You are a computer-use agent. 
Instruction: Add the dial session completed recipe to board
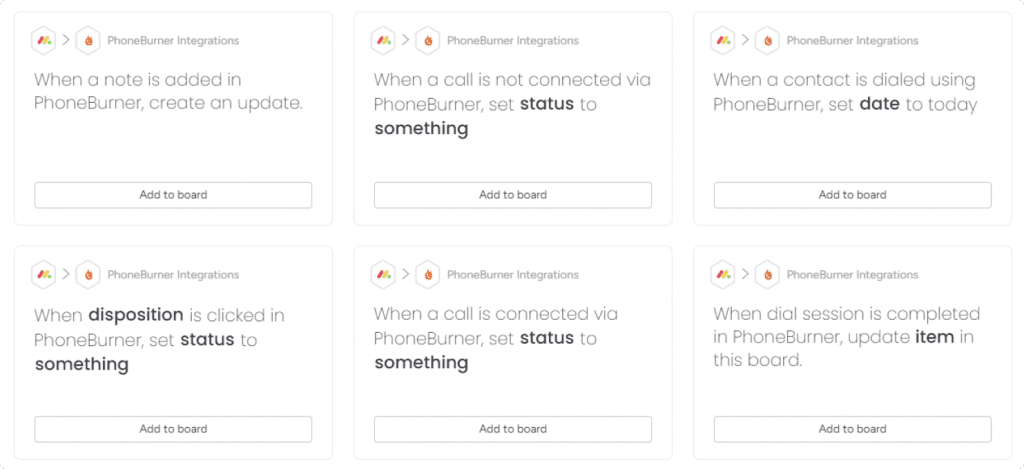coord(852,429)
